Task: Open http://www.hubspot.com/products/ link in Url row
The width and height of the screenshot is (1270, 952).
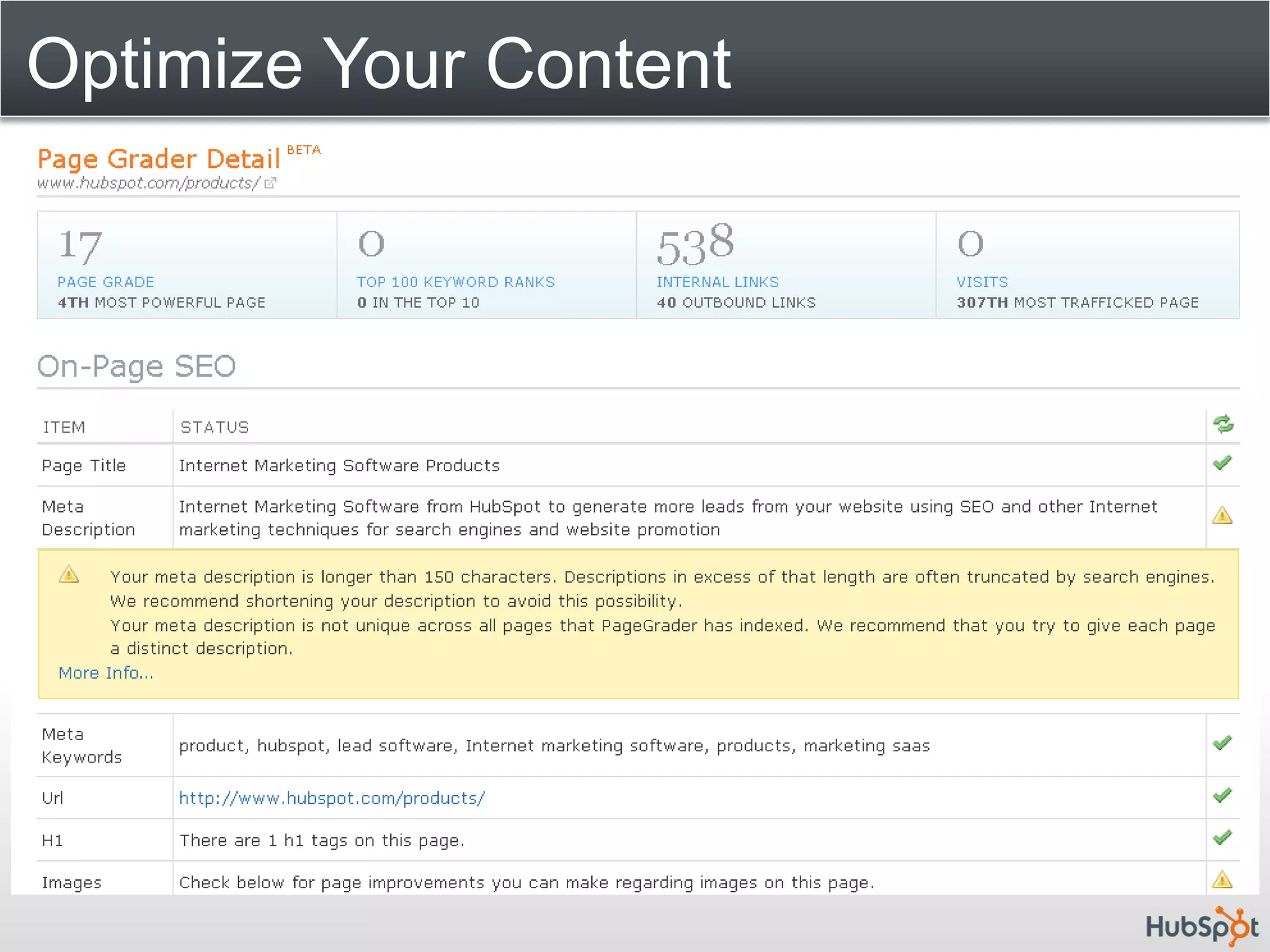Action: click(332, 798)
